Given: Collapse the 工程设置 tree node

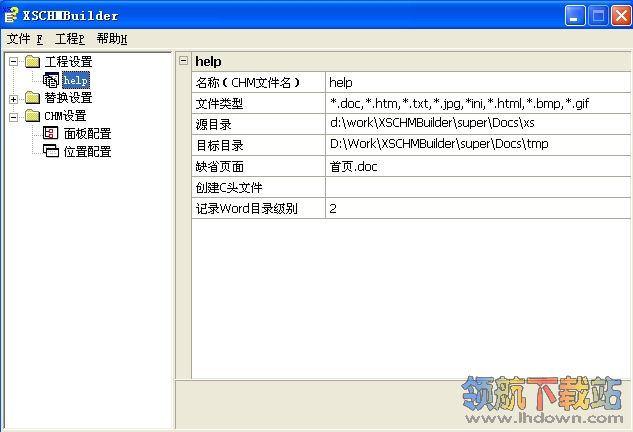Looking at the screenshot, I should click(14, 62).
